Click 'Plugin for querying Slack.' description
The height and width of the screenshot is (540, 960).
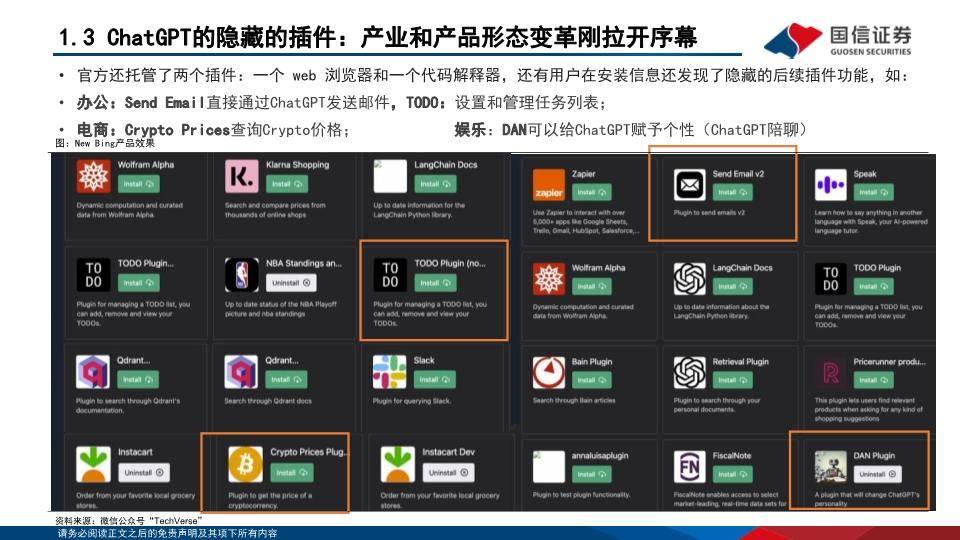[412, 401]
